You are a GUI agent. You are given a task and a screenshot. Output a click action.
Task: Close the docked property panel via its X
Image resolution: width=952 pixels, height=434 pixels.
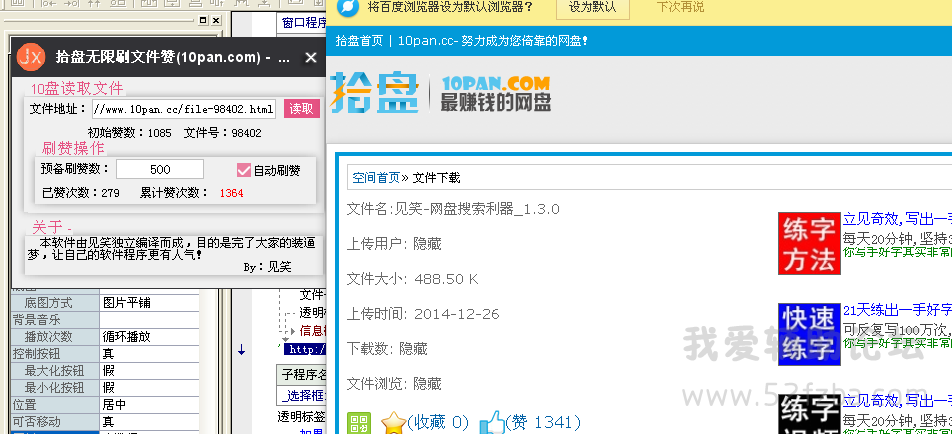click(216, 20)
